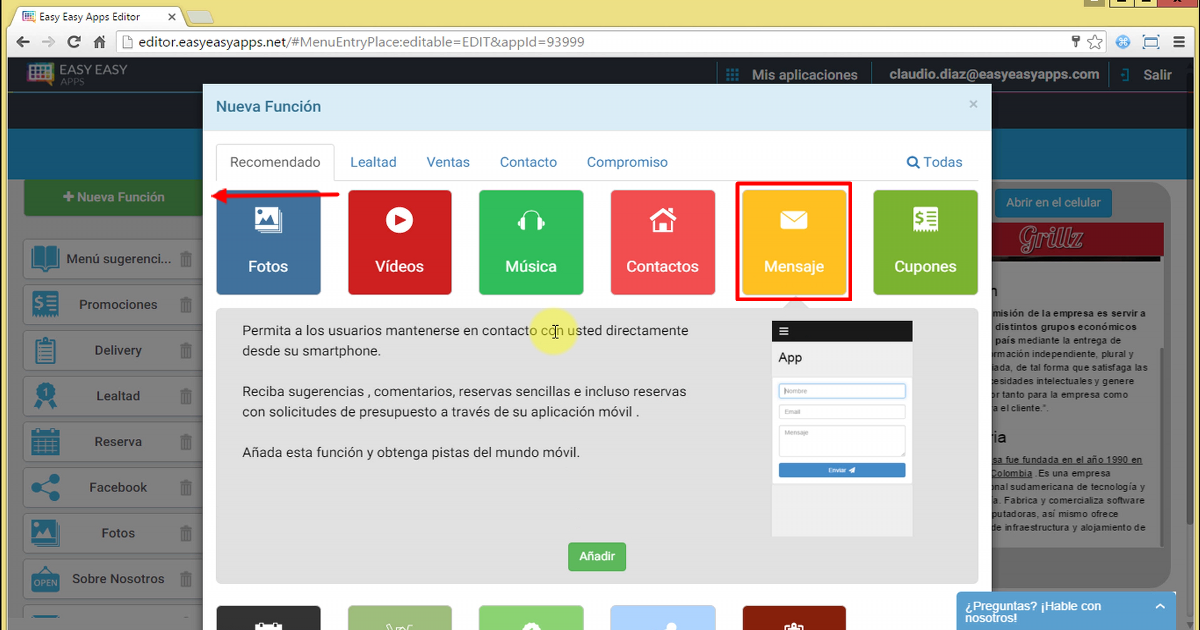This screenshot has width=1200, height=630.
Task: Switch to the Ventas tab
Action: 448,161
